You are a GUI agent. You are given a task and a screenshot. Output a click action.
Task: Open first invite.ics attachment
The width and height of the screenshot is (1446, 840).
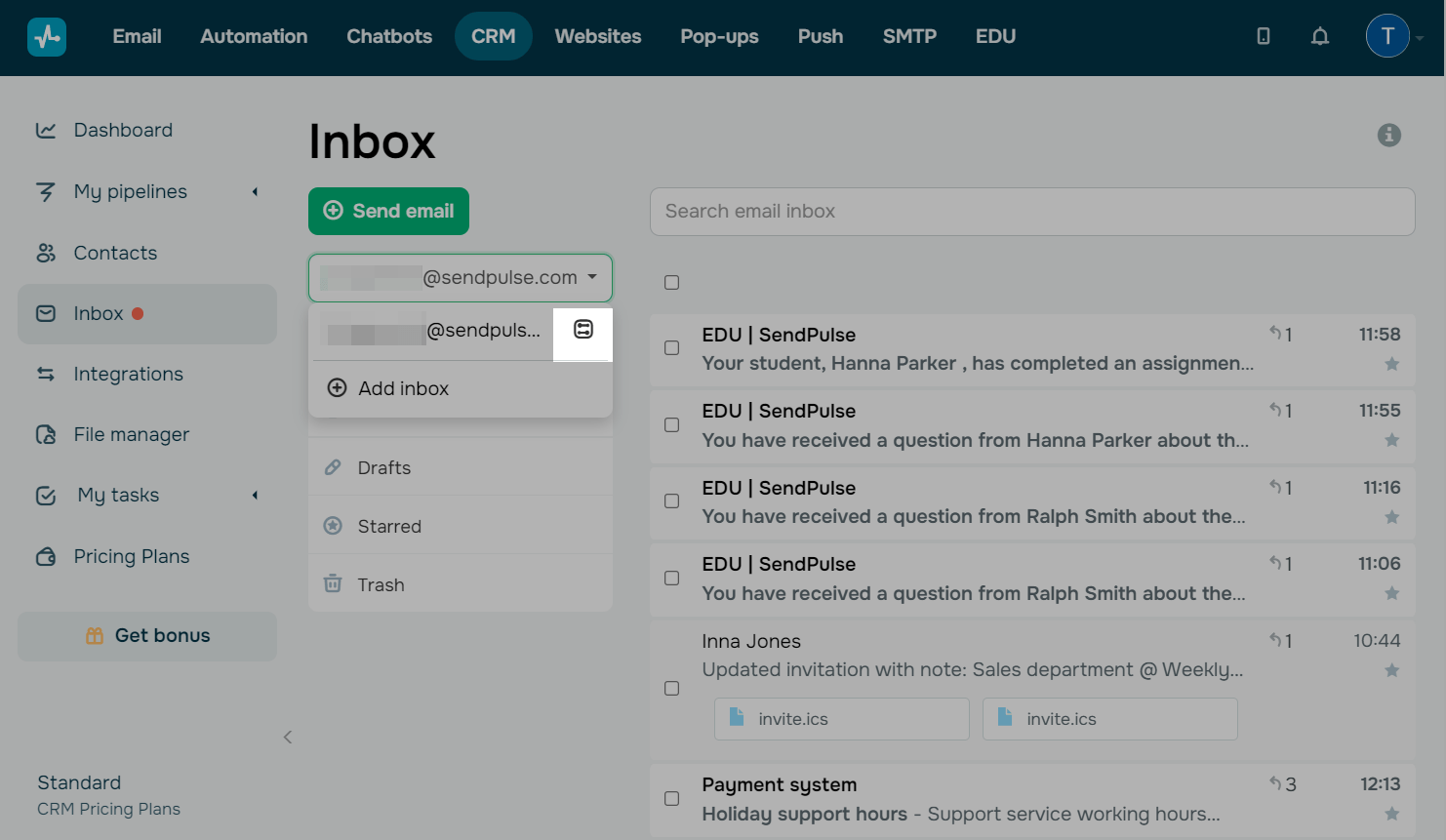(842, 719)
